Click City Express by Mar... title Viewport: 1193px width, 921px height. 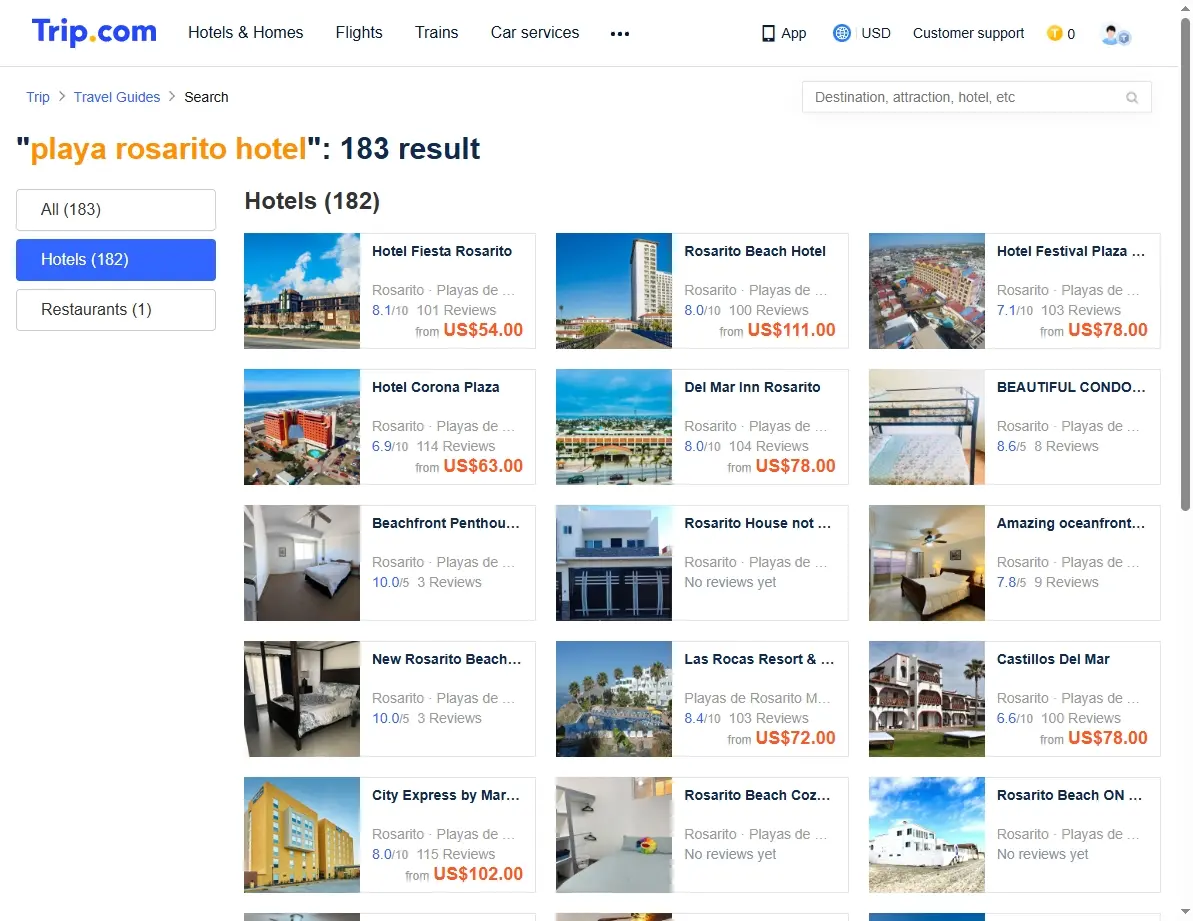point(446,796)
